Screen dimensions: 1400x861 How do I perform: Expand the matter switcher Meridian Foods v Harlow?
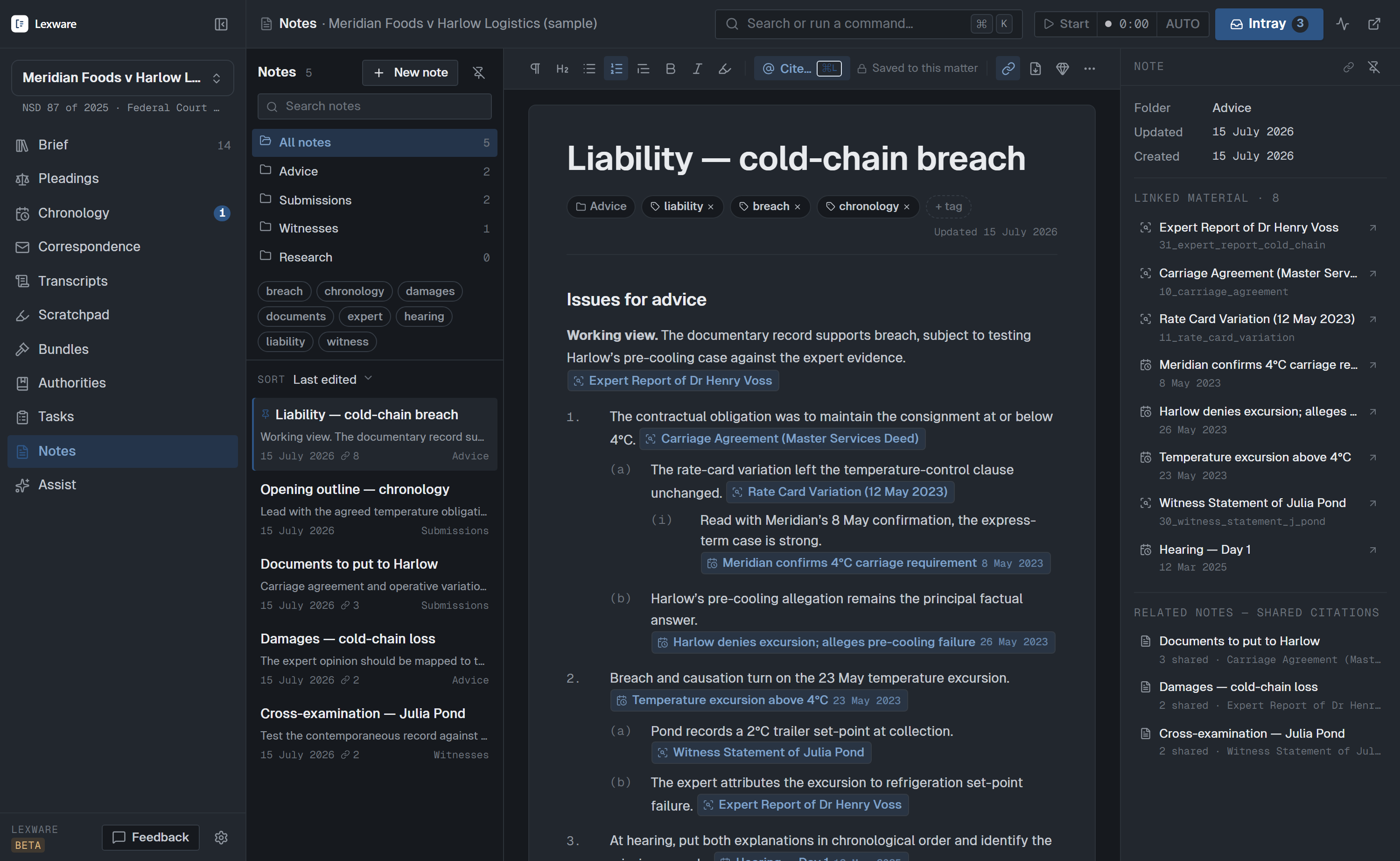click(x=122, y=78)
